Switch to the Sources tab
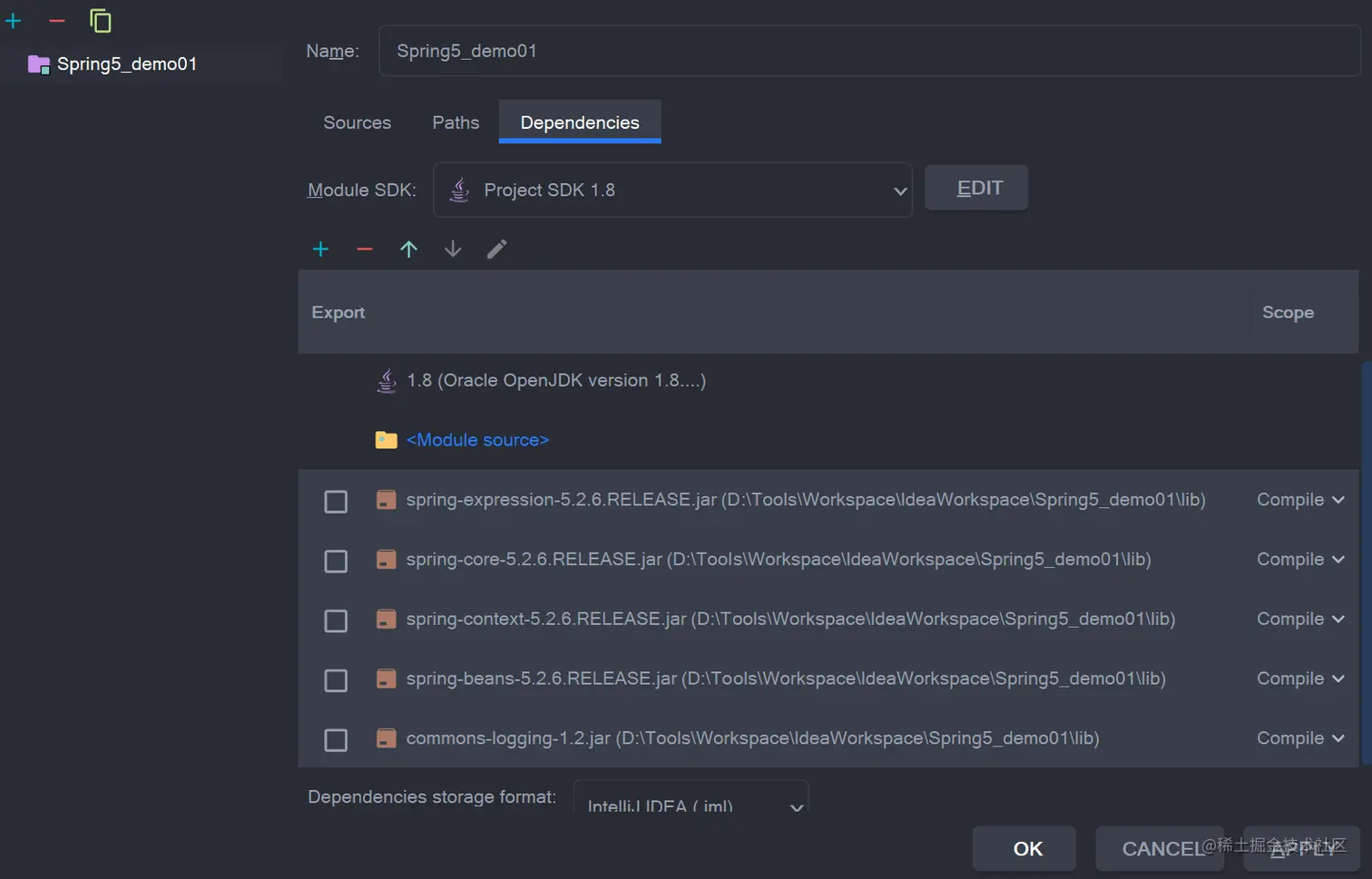 point(357,122)
